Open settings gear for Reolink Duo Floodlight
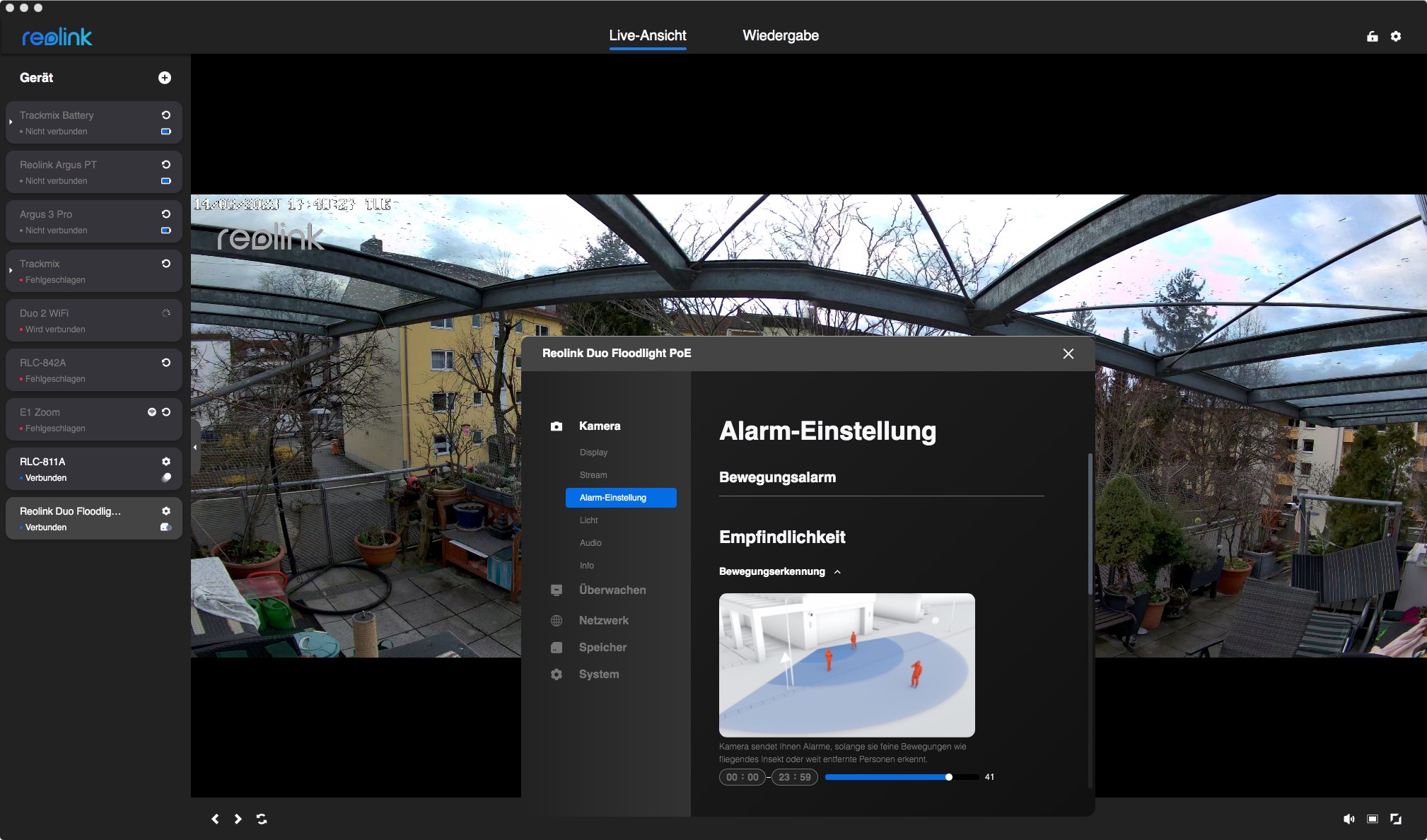Screen dimensions: 1427x840 click(x=166, y=511)
